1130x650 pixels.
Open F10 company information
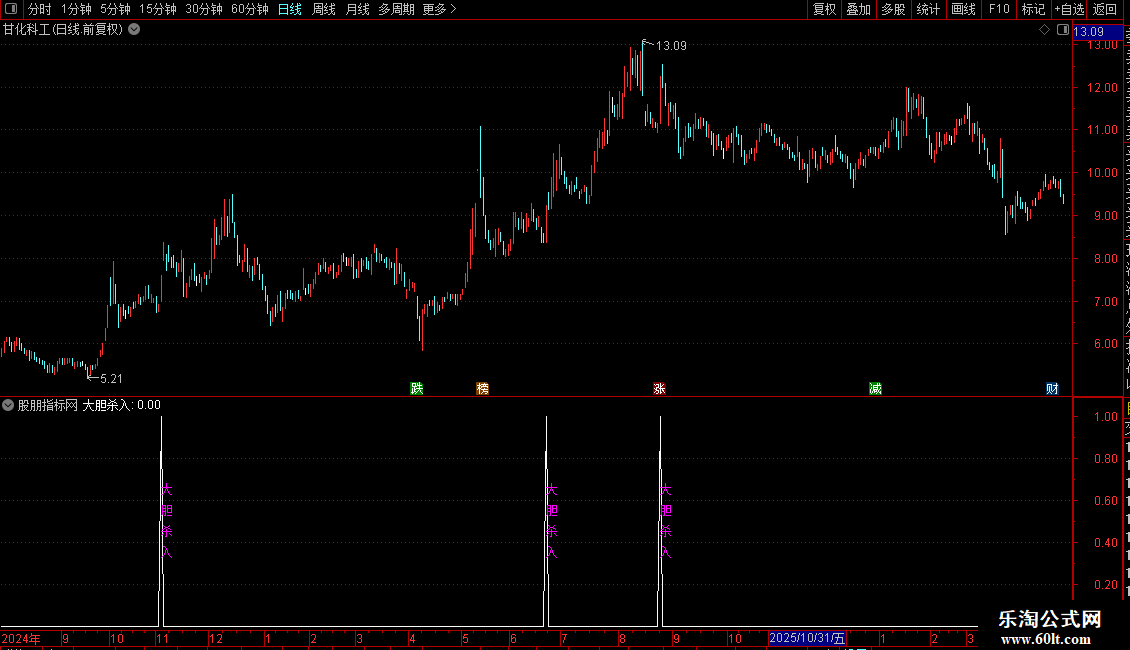999,9
